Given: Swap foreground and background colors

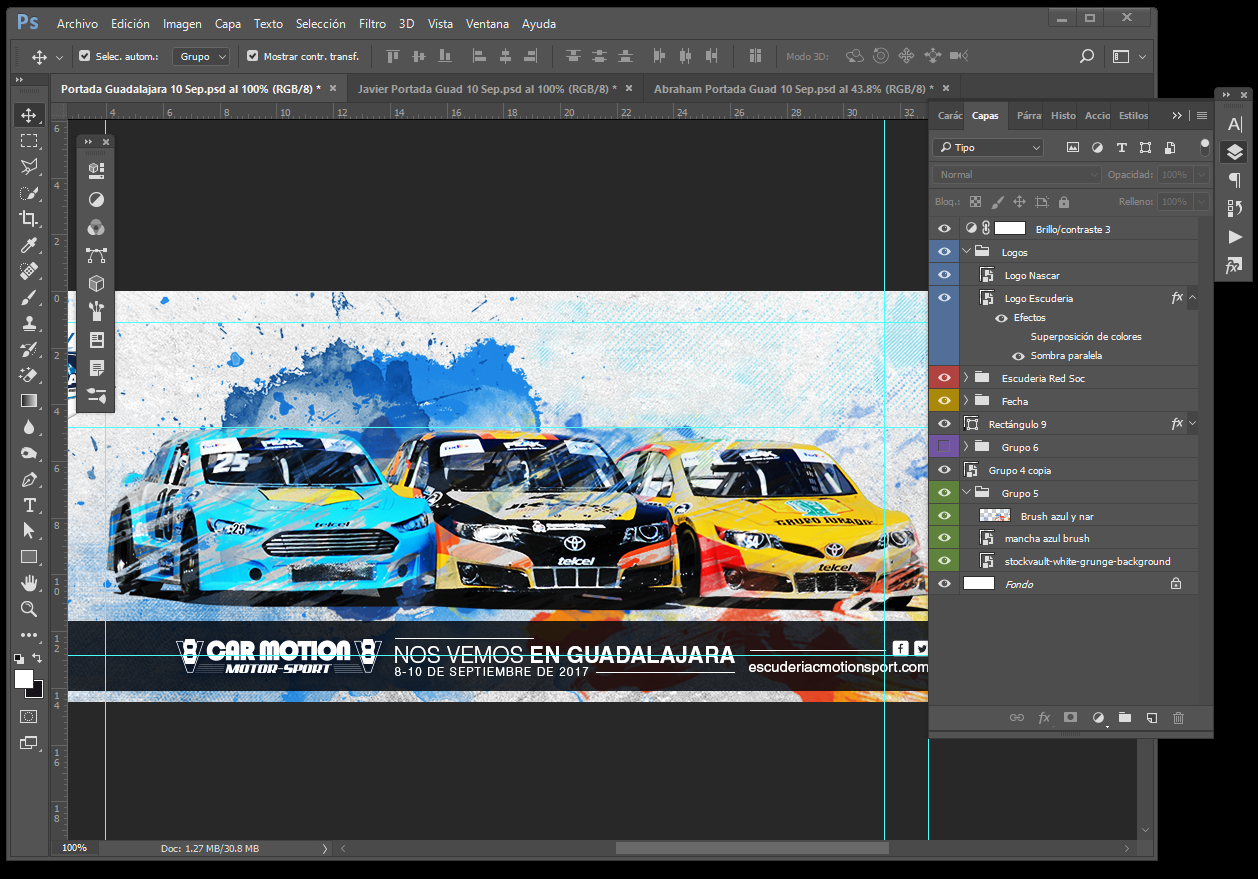Looking at the screenshot, I should coord(38,658).
